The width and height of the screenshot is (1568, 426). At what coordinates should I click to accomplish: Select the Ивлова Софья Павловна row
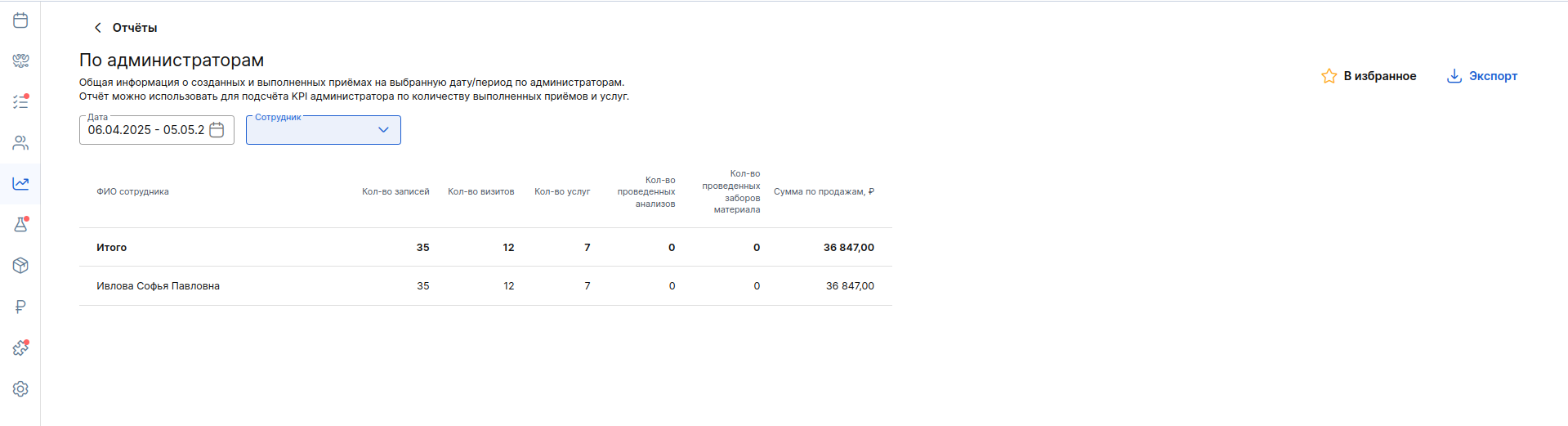[x=485, y=286]
